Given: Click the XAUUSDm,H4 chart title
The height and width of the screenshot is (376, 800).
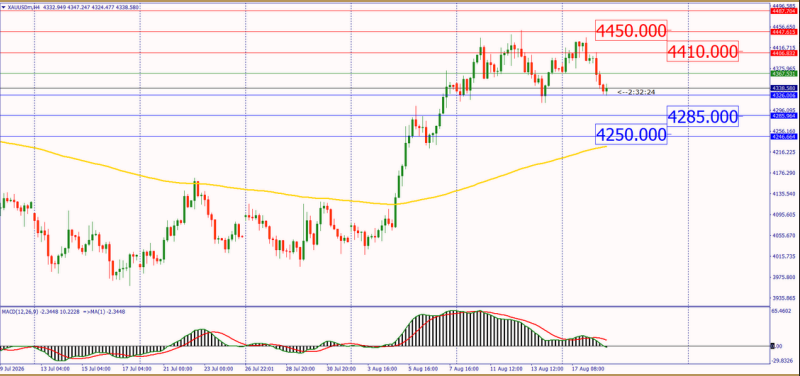Looking at the screenshot, I should [x=24, y=8].
